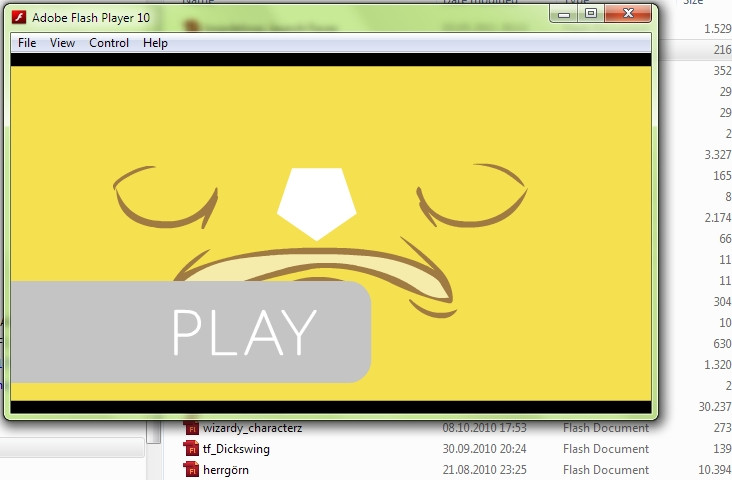
Task: Click Flash Document type of herrgörn row
Action: tap(606, 470)
